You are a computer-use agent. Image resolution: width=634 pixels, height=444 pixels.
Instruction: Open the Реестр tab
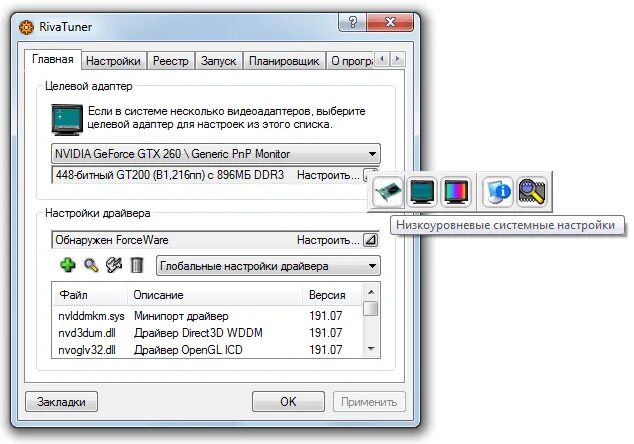pyautogui.click(x=171, y=61)
